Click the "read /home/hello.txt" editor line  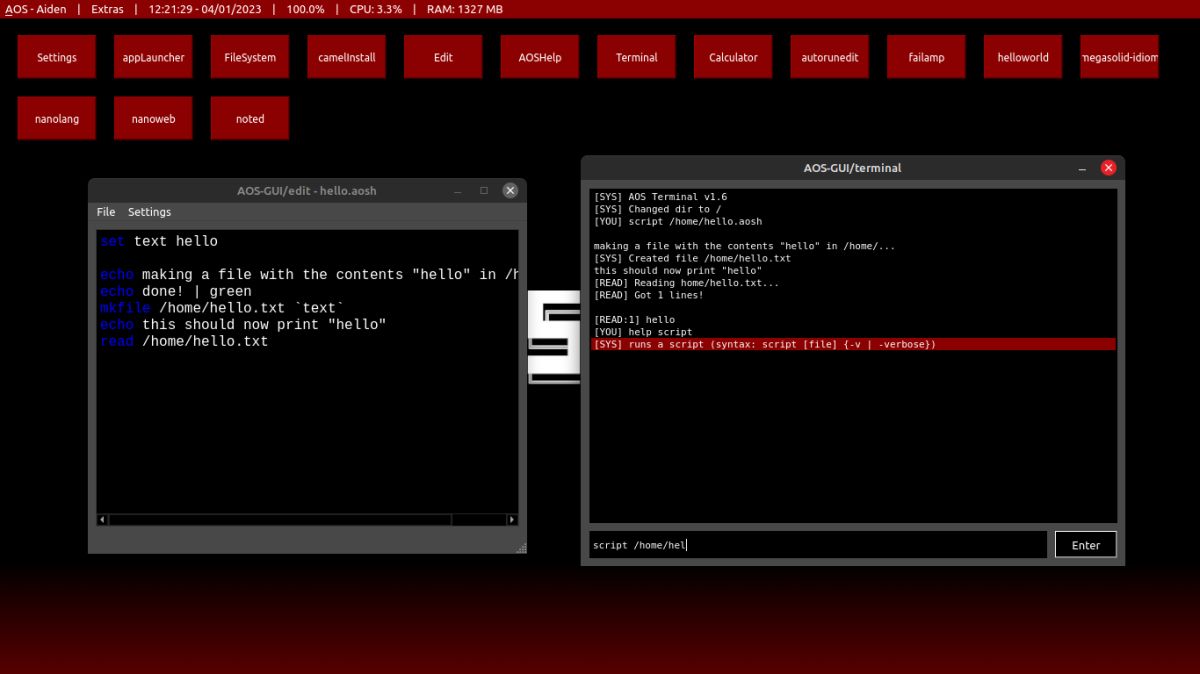click(184, 341)
